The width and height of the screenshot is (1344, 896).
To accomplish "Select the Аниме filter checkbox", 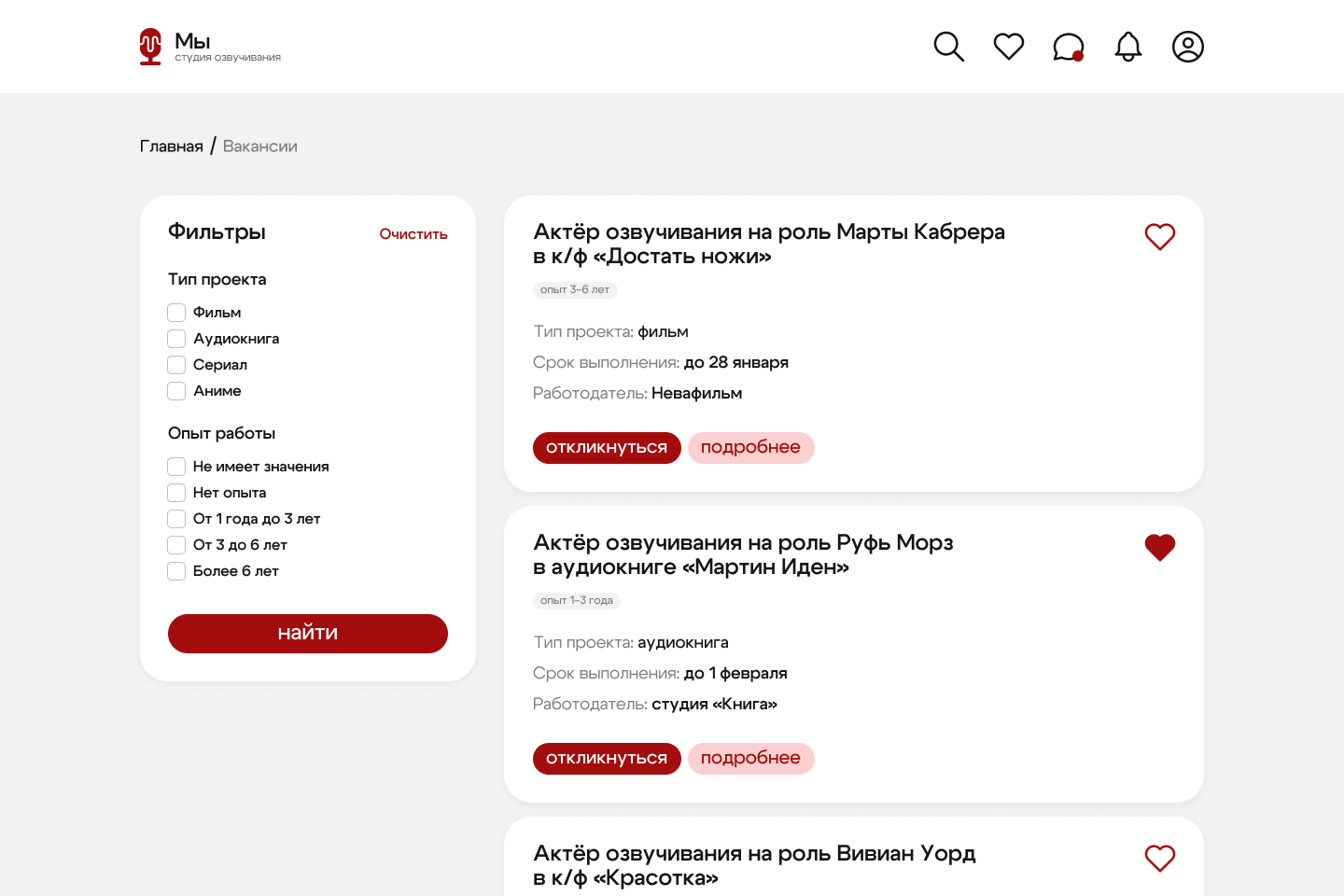I will tap(176, 391).
